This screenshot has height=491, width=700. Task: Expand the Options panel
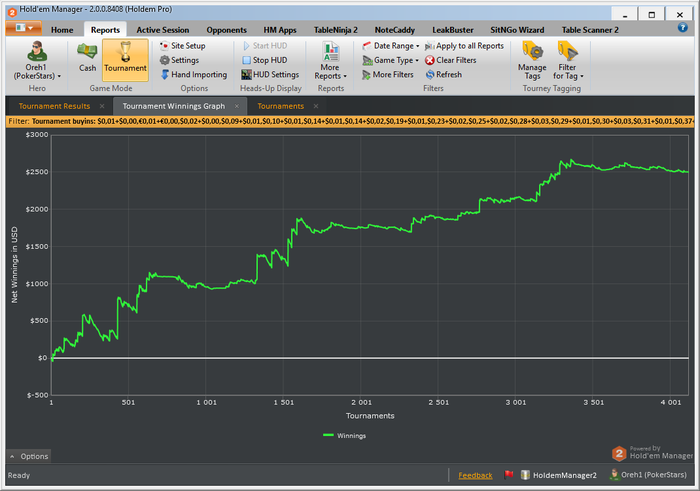(29, 456)
